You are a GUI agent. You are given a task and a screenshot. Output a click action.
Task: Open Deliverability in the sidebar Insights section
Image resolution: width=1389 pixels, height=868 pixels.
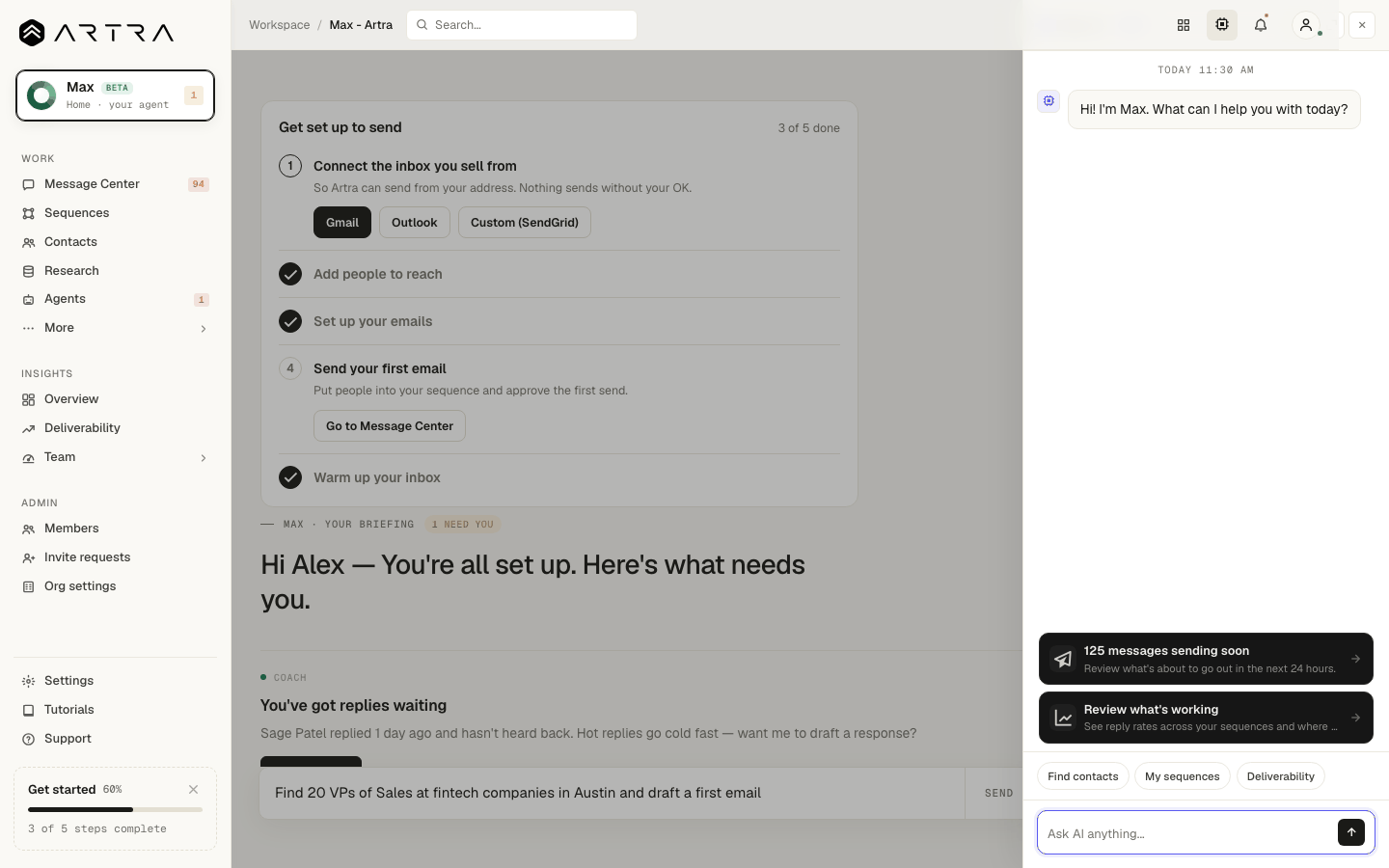pos(115,428)
